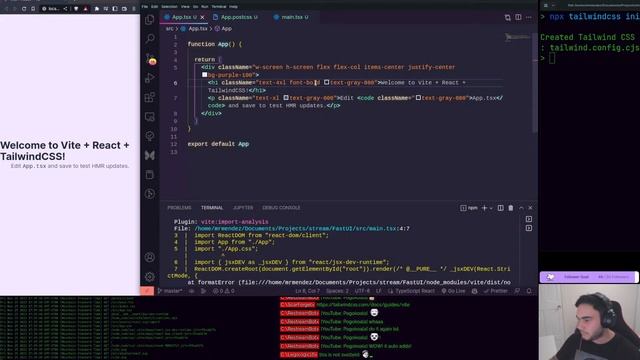
Task: Click the browser share icon
Action: pyautogui.click(x=65, y=9)
